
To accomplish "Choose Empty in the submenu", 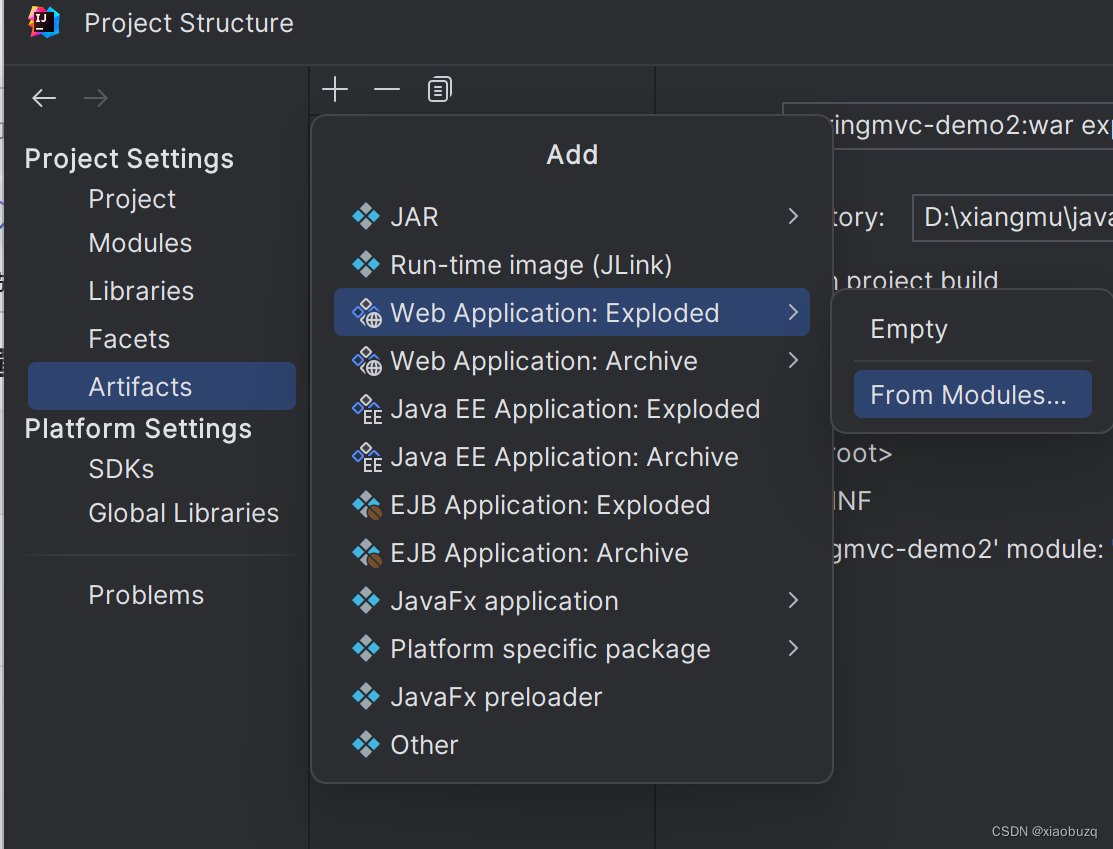I will pyautogui.click(x=909, y=329).
